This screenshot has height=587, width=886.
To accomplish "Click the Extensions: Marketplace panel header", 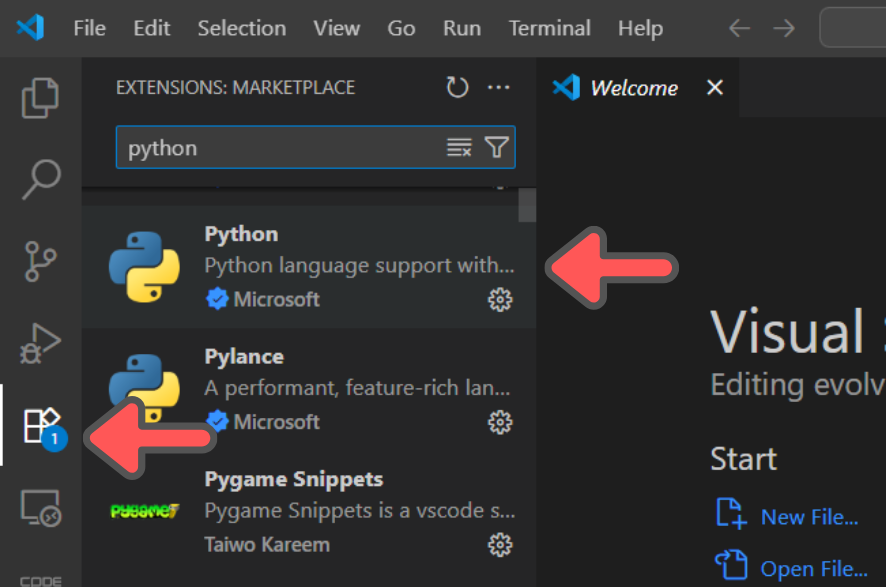I will tap(236, 88).
